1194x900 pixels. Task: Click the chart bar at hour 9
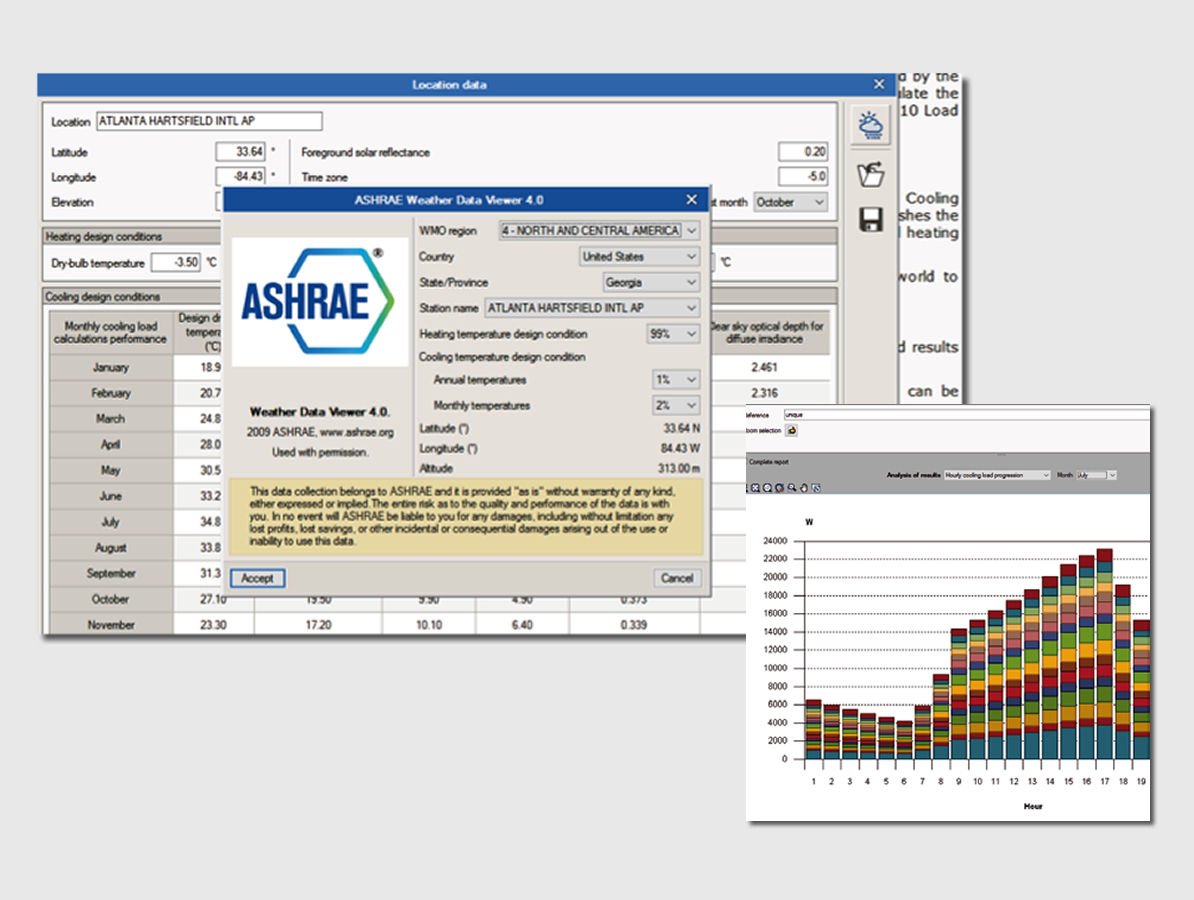pyautogui.click(x=959, y=694)
